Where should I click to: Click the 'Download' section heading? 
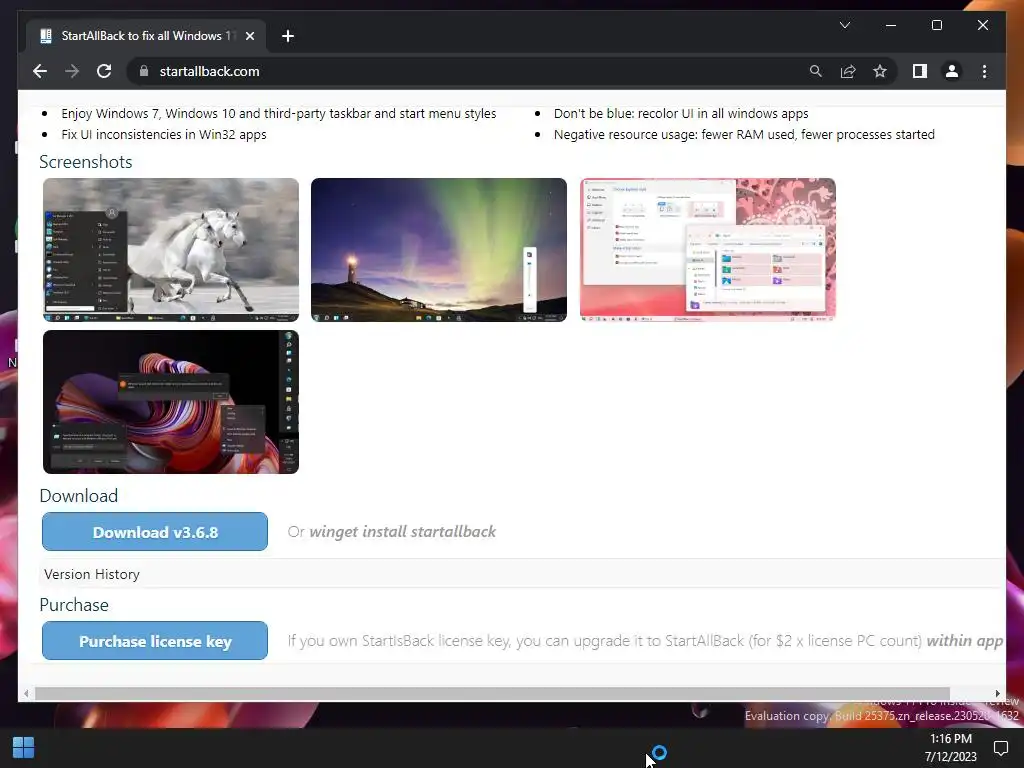point(78,496)
